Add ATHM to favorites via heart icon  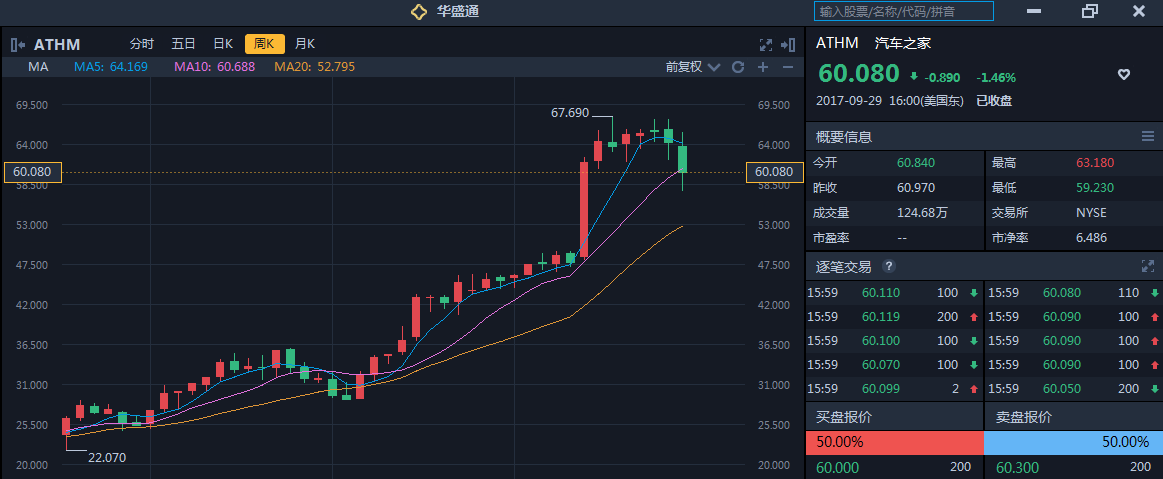click(x=1123, y=74)
